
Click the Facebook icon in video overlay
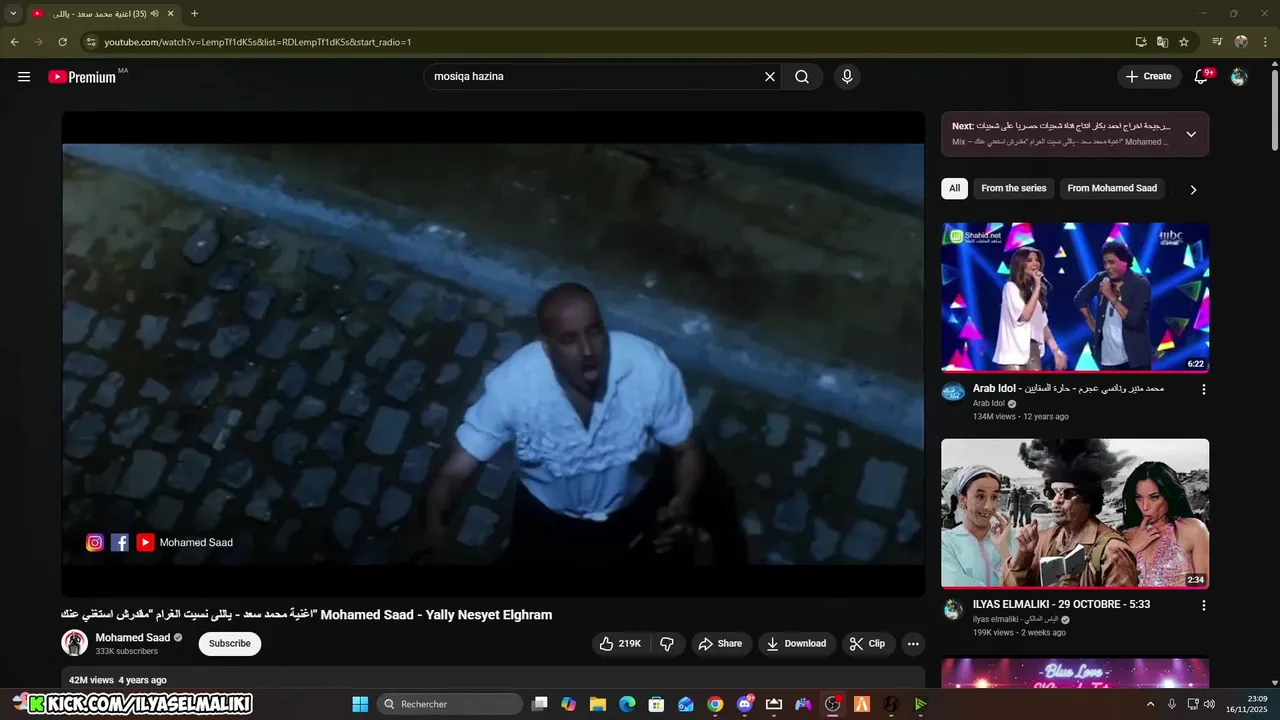[120, 542]
